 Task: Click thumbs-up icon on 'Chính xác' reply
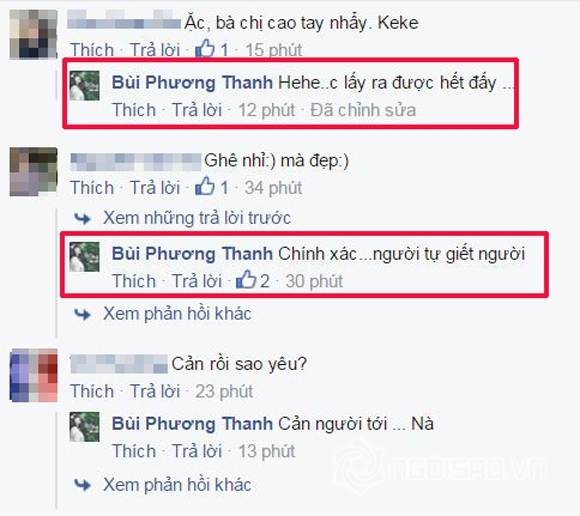click(x=246, y=280)
